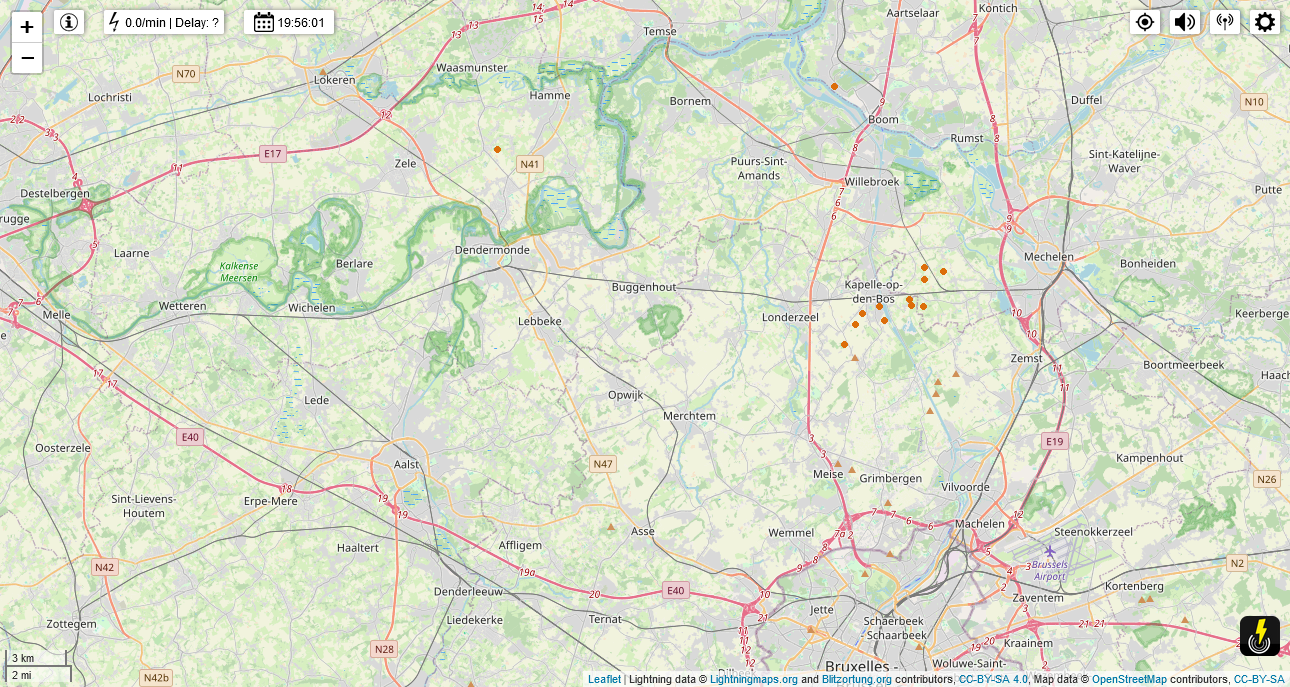
Task: Click the Vilvoorde label
Action: (x=965, y=487)
